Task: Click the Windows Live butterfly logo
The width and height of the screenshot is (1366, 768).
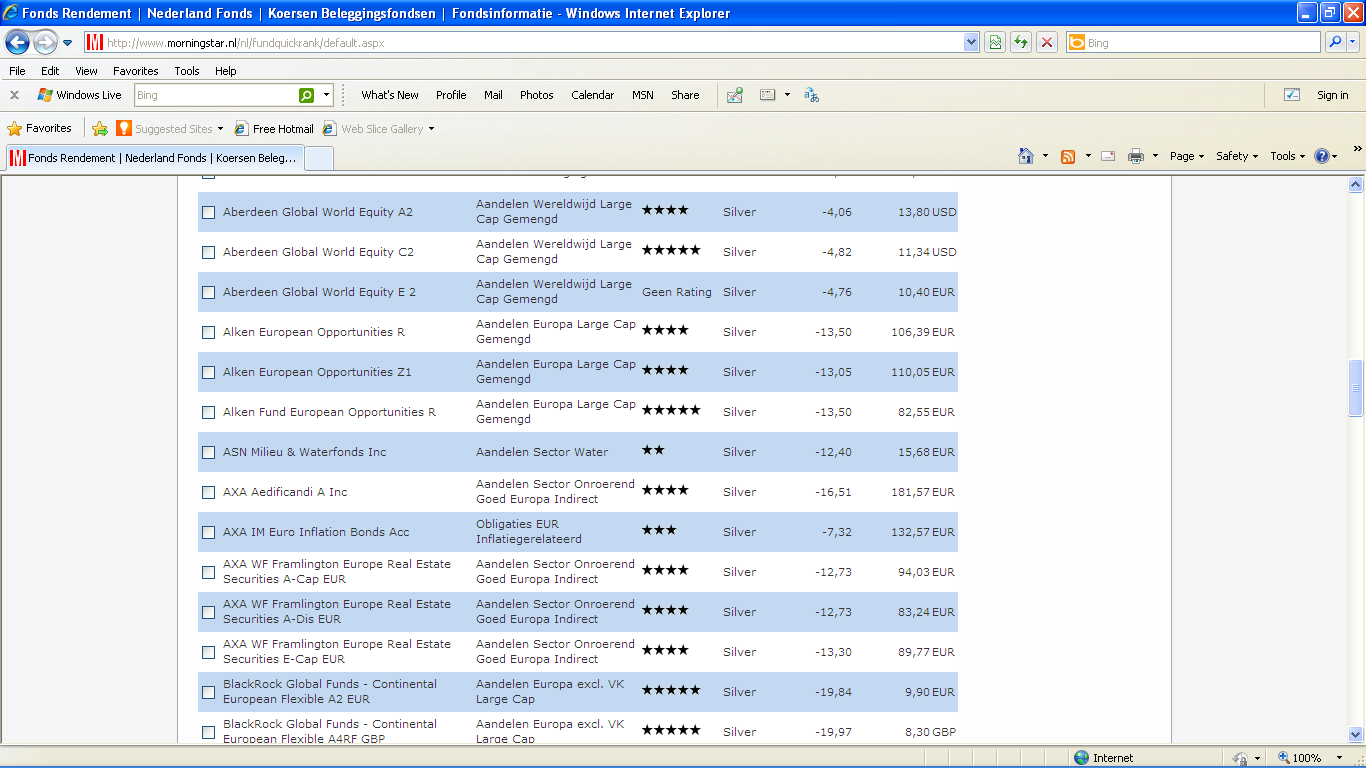Action: pyautogui.click(x=45, y=95)
